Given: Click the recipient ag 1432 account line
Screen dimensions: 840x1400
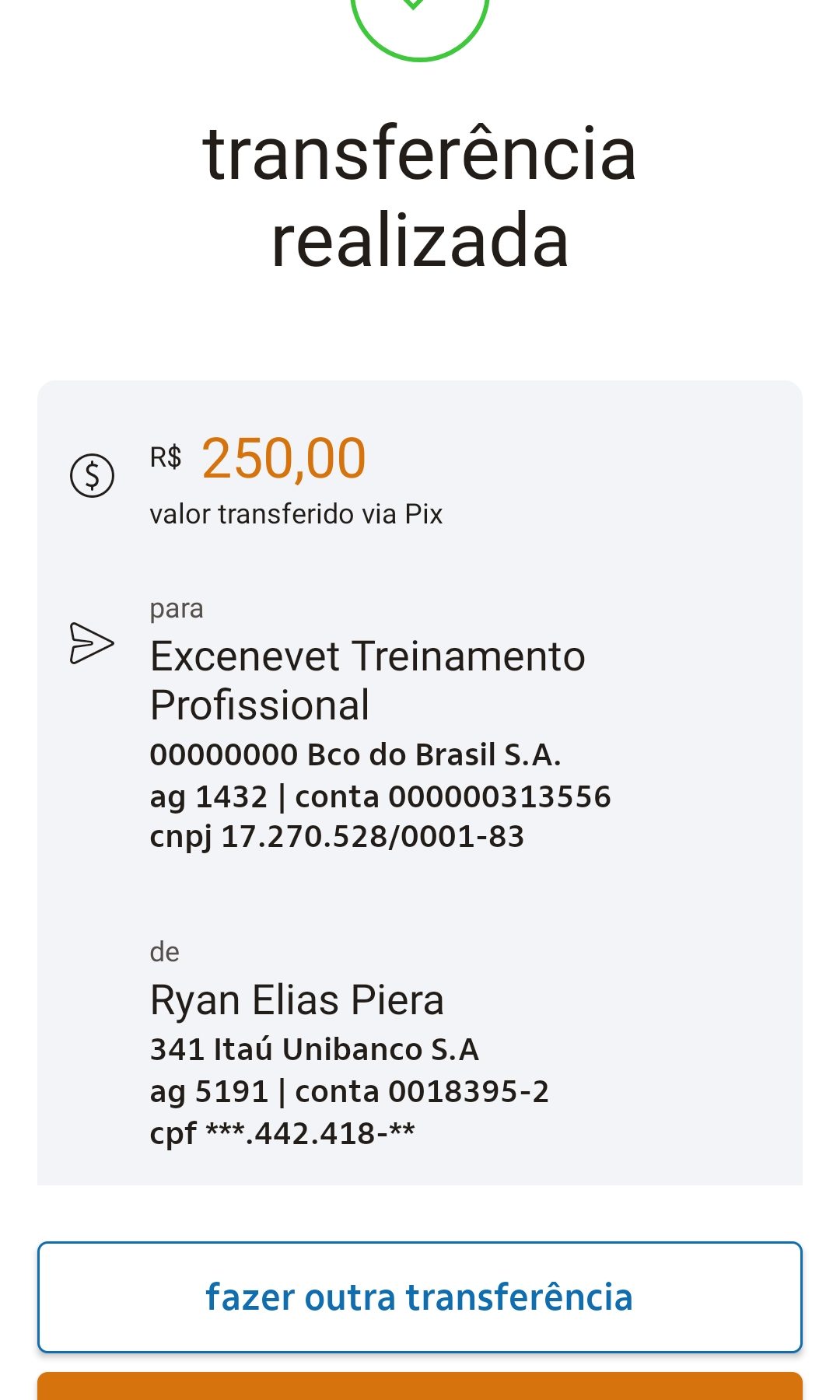Looking at the screenshot, I should 380,796.
